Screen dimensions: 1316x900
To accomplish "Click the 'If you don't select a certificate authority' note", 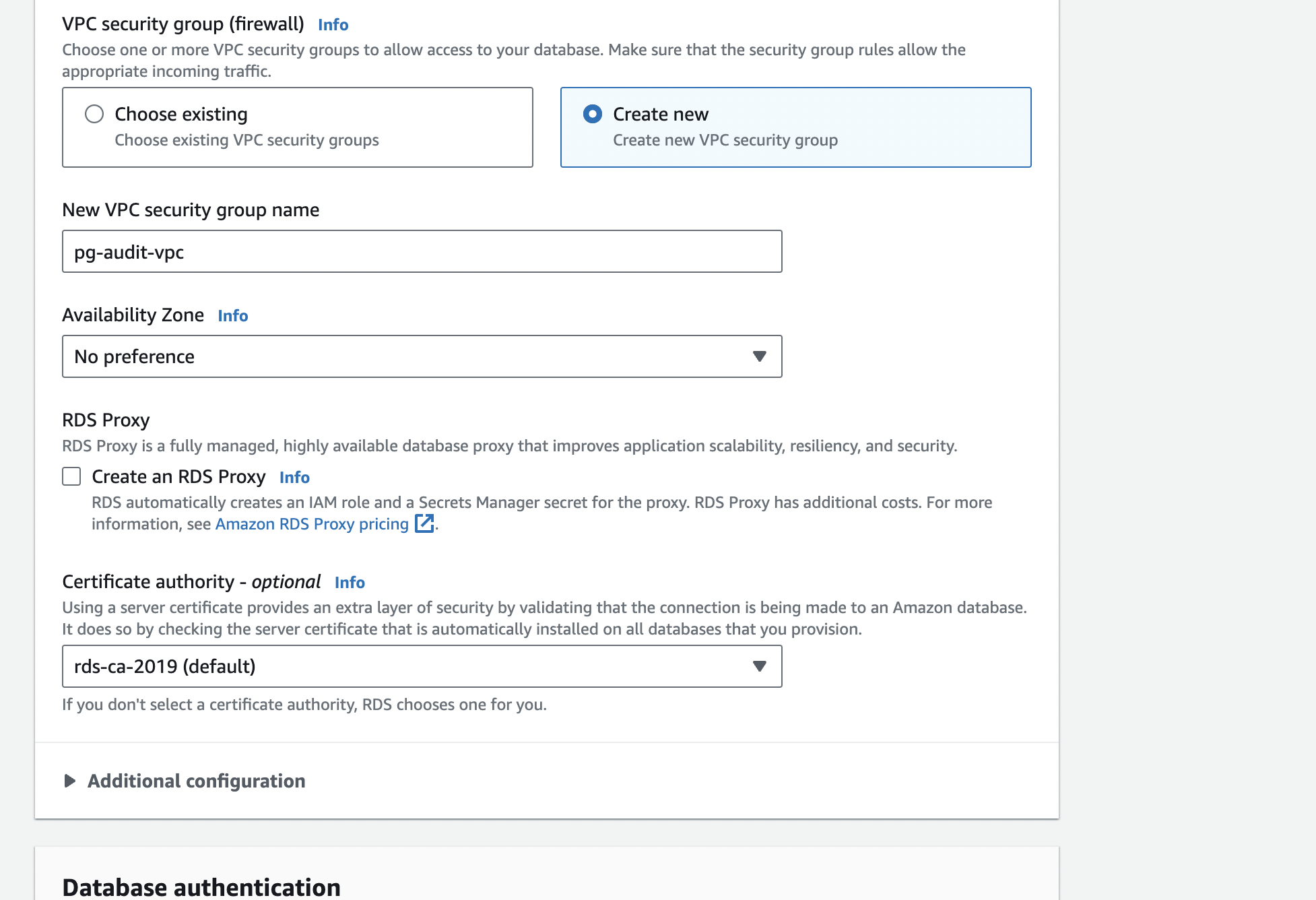I will tap(304, 705).
